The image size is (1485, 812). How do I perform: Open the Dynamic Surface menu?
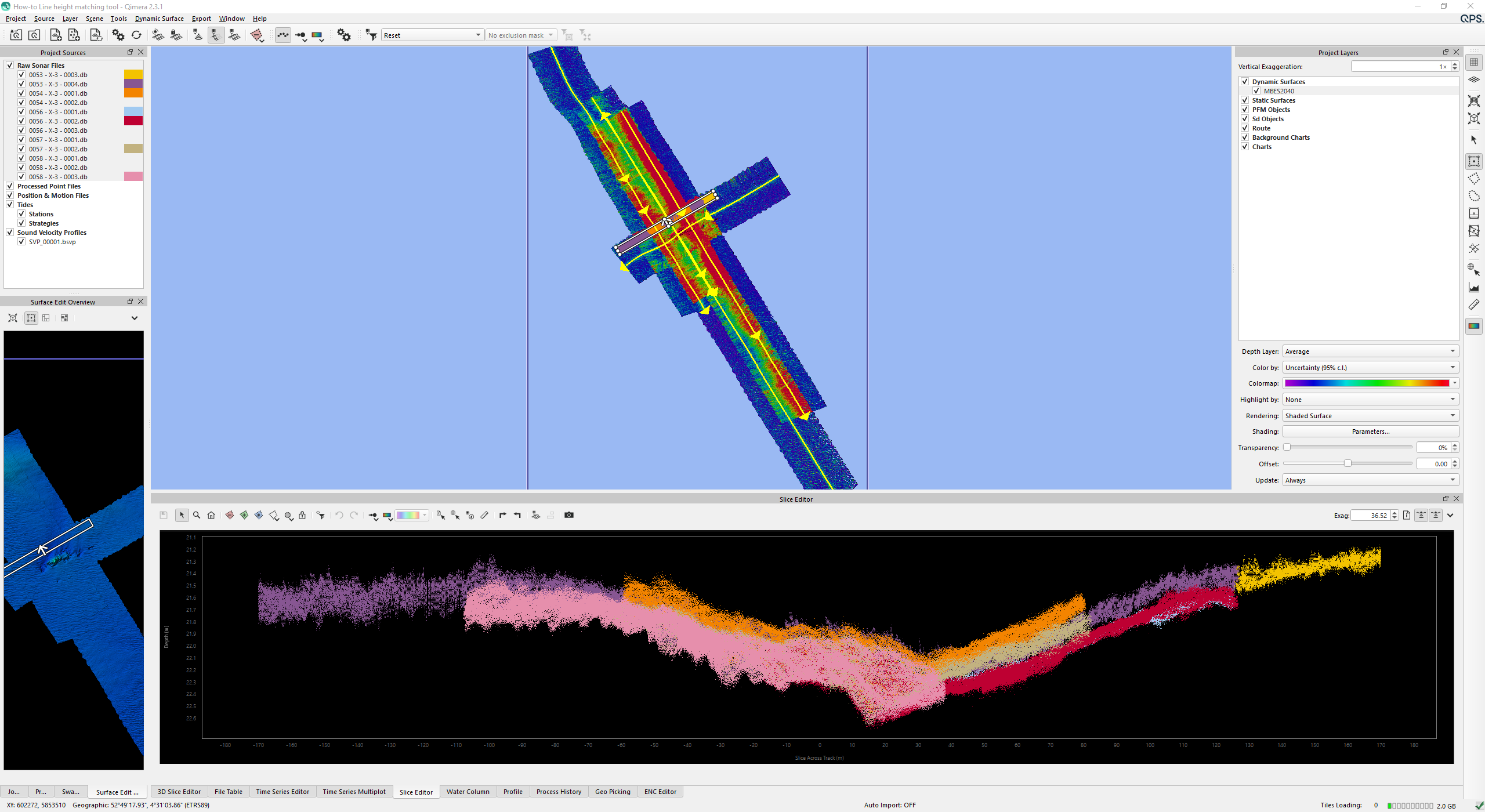[x=159, y=19]
